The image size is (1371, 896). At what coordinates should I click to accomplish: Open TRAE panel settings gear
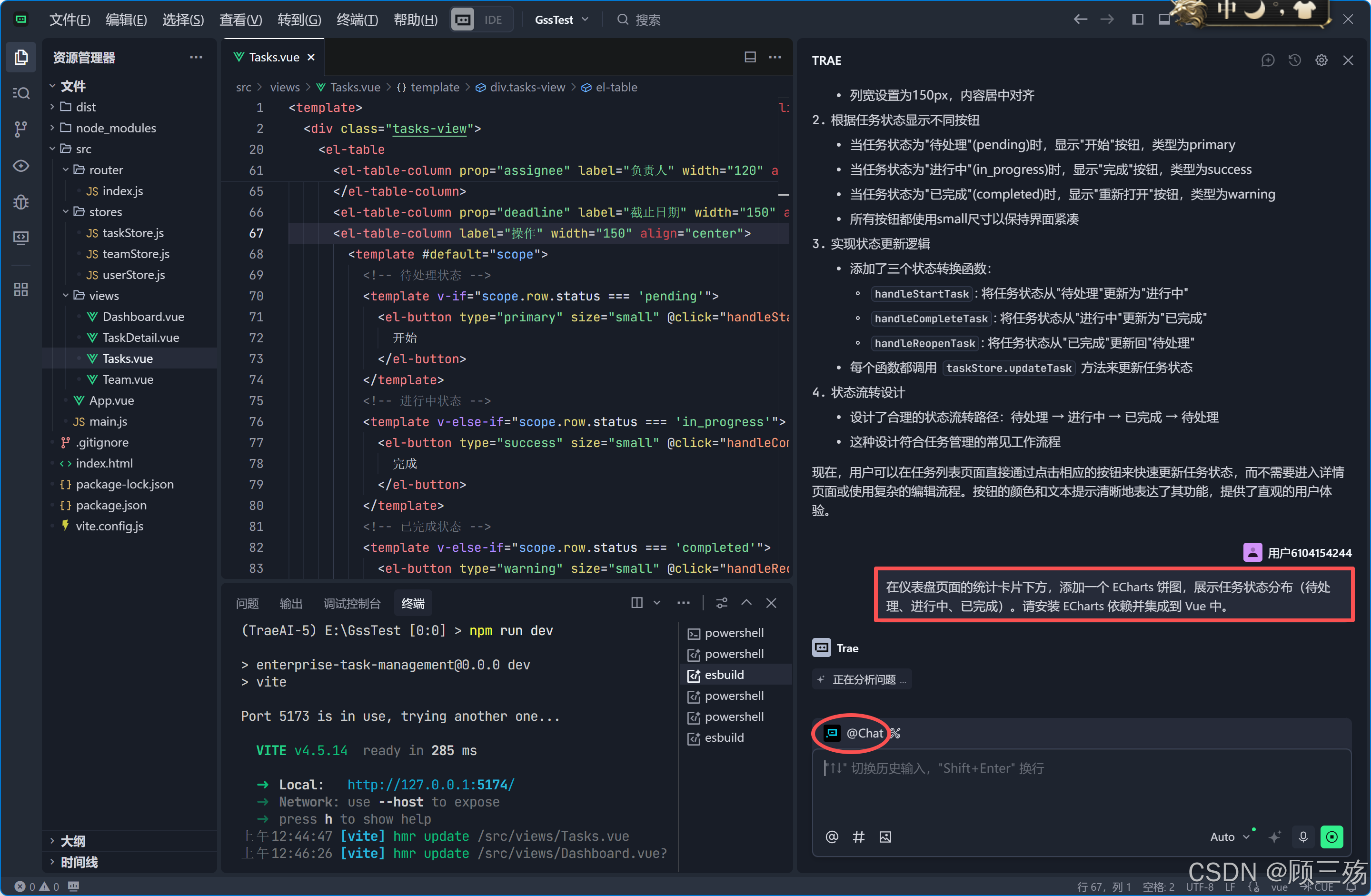pos(1321,60)
